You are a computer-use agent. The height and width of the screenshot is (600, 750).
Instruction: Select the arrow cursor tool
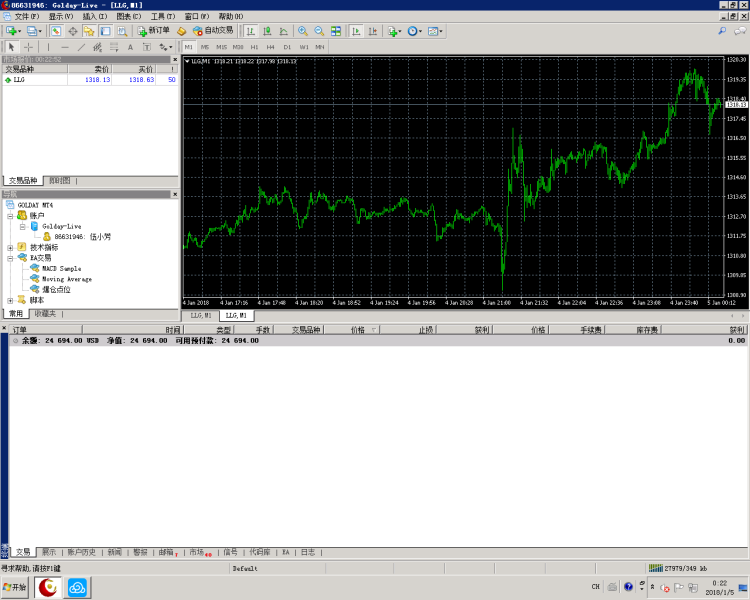[x=11, y=47]
